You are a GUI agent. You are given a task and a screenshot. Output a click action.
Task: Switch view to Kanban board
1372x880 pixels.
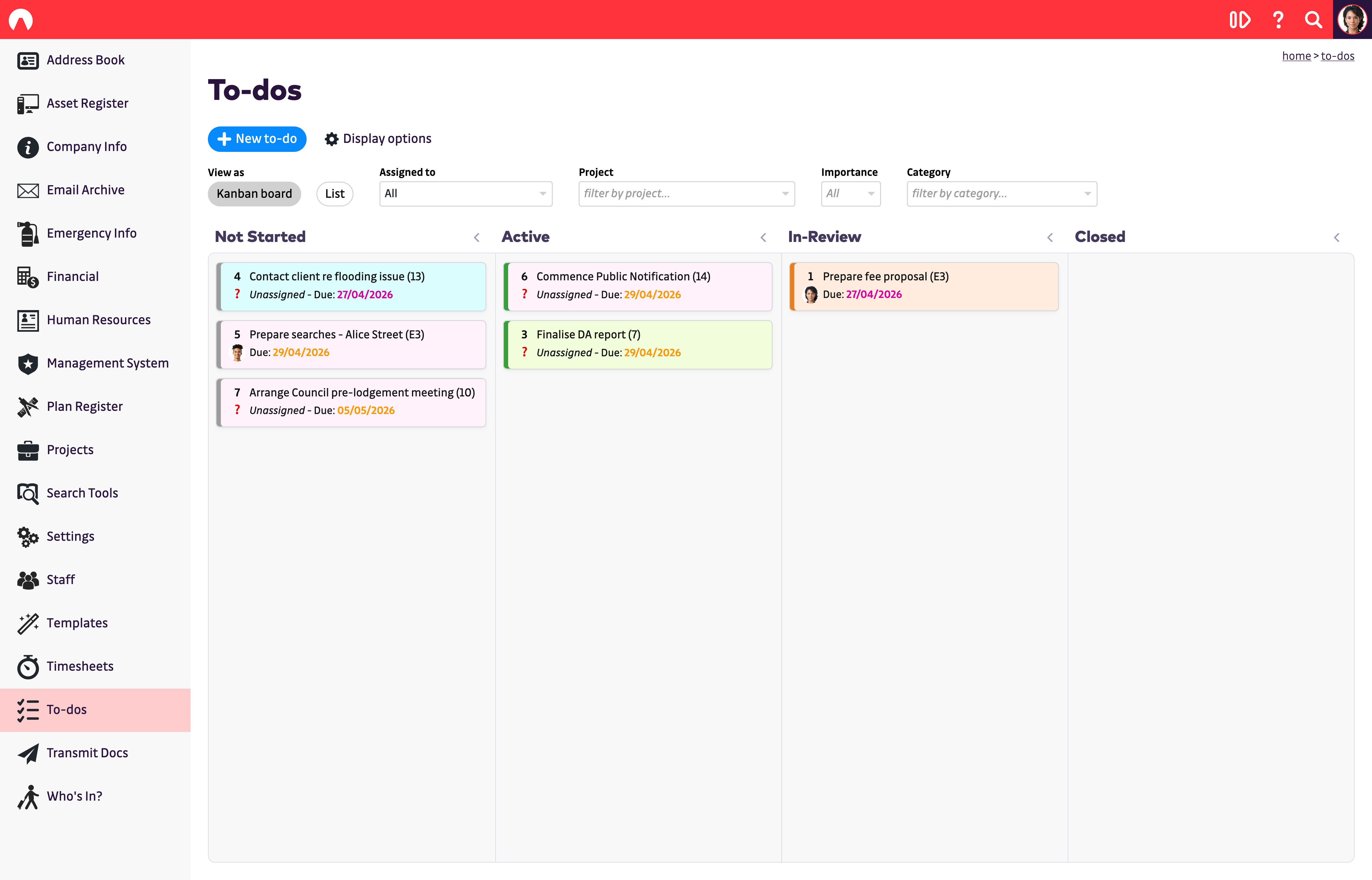(254, 194)
